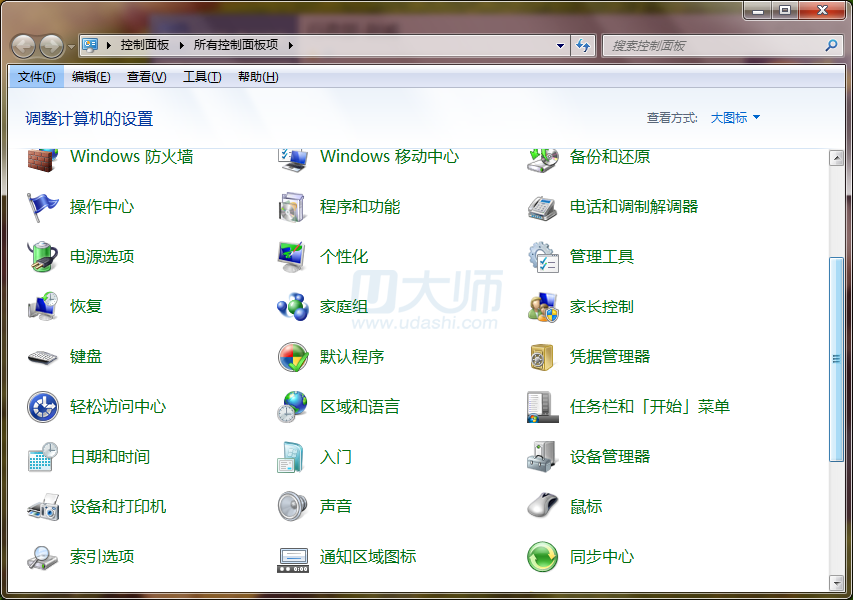
Task: Click the 操作中心 flag icon
Action: pyautogui.click(x=42, y=207)
